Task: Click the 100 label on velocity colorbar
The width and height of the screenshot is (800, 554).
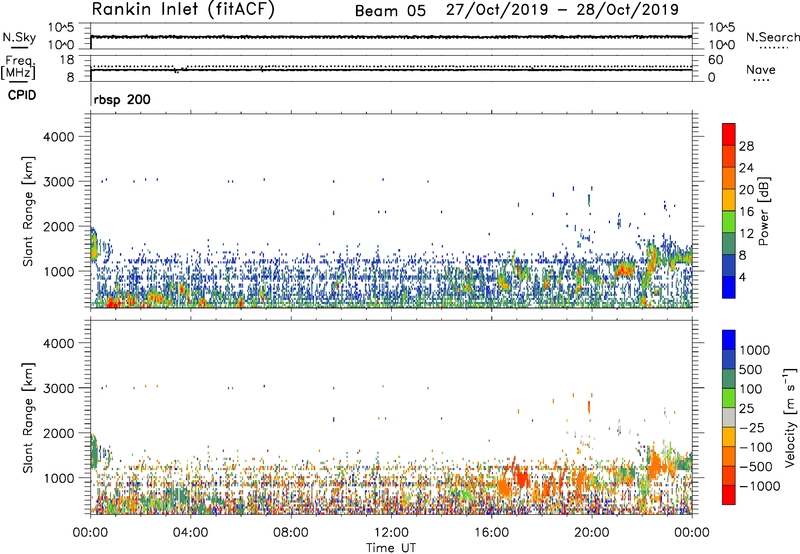Action: point(751,389)
